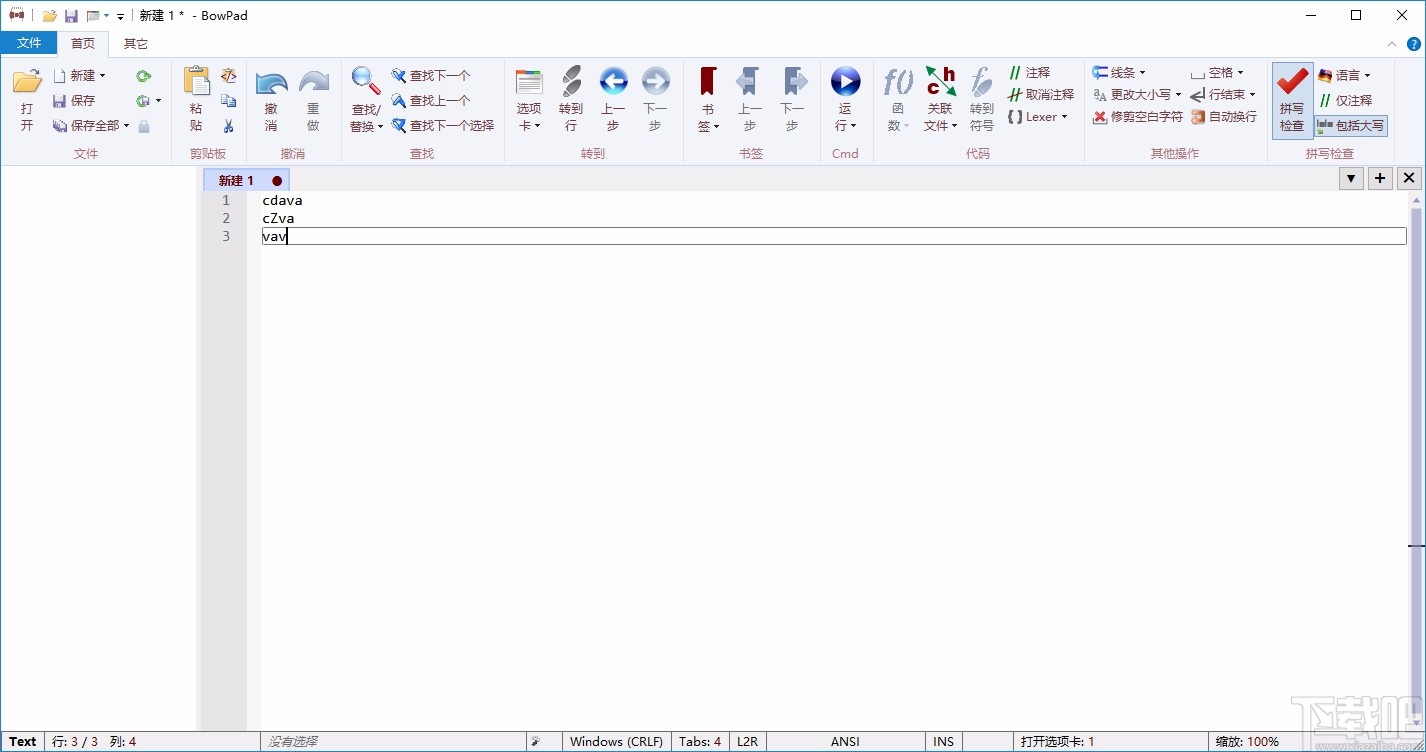Click Windows (CRLF) line ending in status bar
The width and height of the screenshot is (1426, 752).
616,742
